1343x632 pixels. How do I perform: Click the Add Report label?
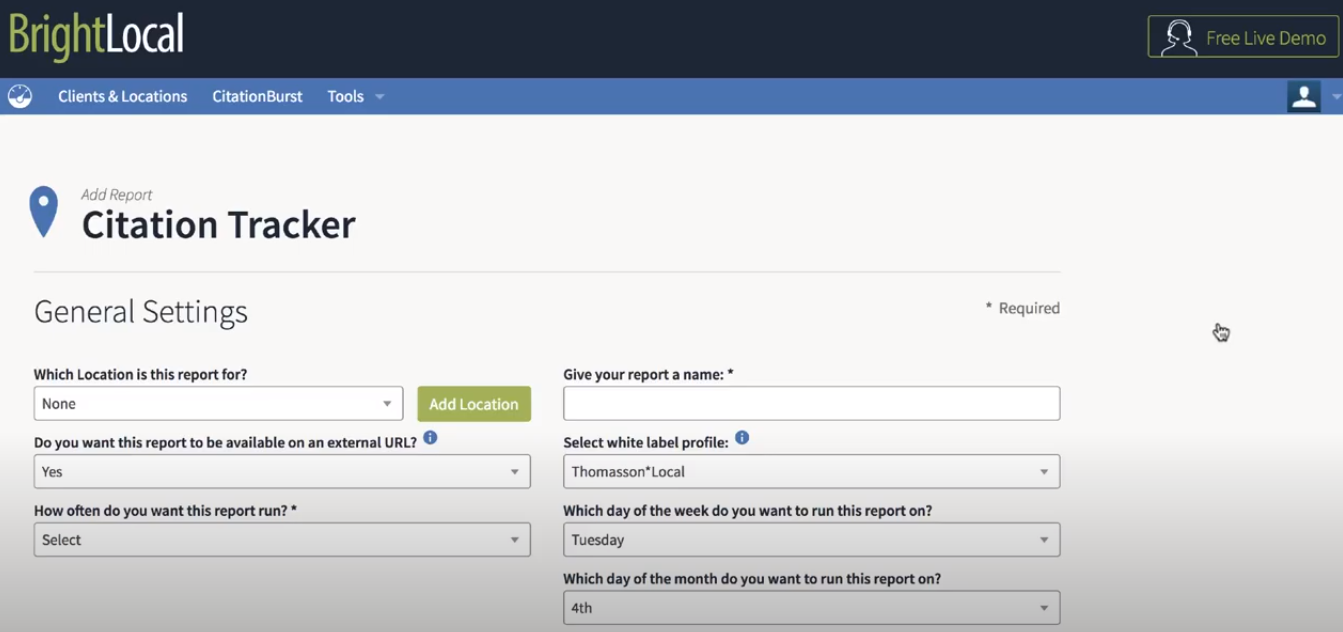[x=117, y=195]
